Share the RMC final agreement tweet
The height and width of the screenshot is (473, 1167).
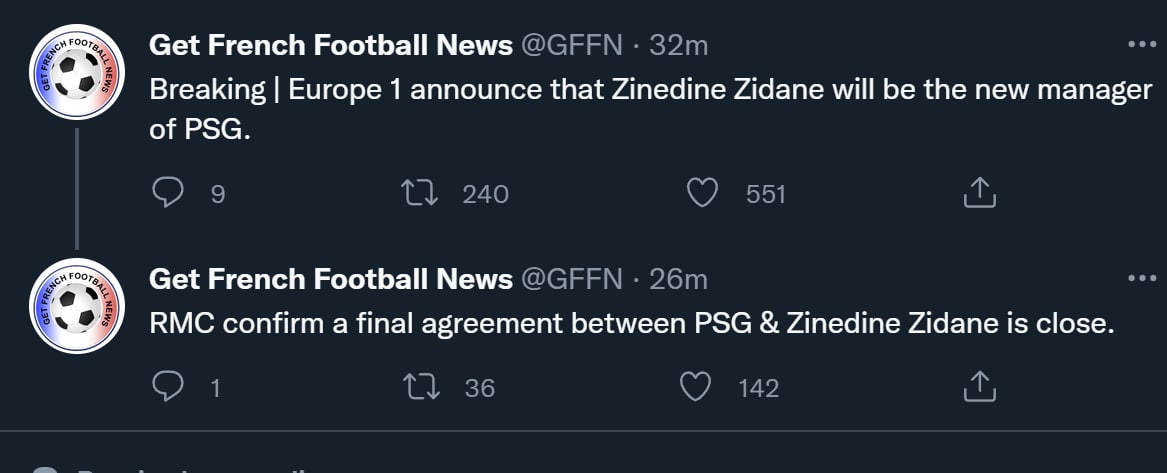coord(980,387)
